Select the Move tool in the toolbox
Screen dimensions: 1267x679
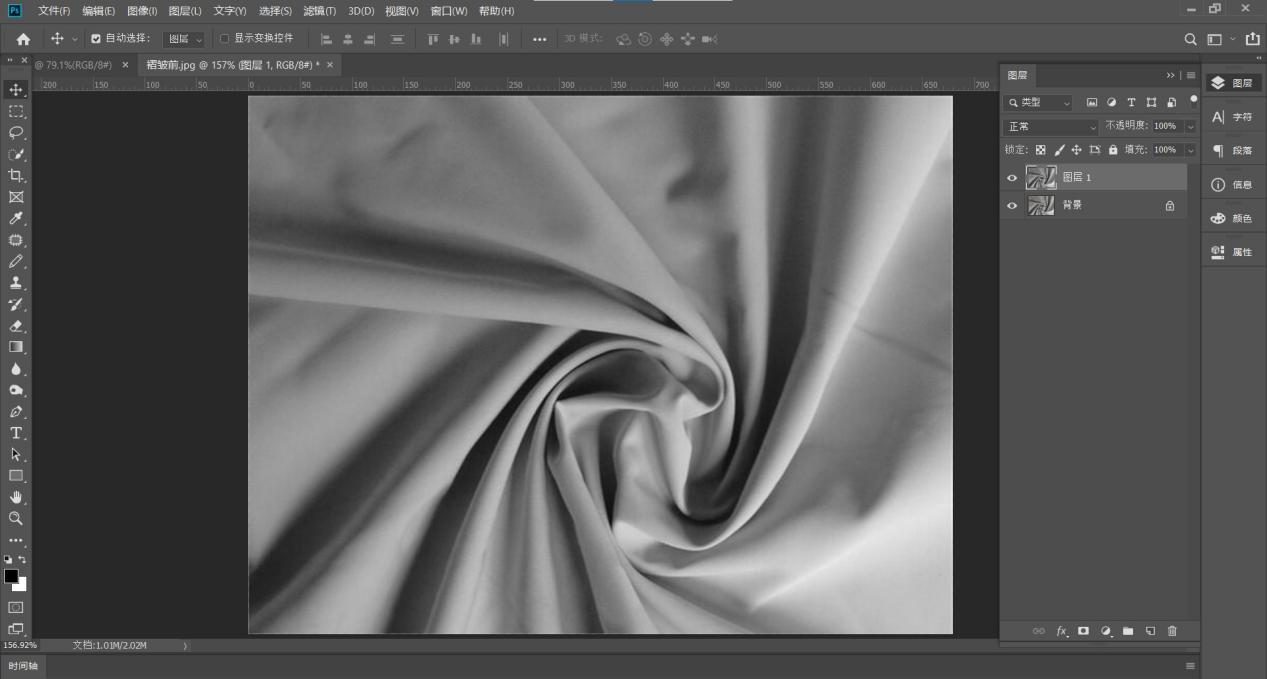tap(16, 90)
